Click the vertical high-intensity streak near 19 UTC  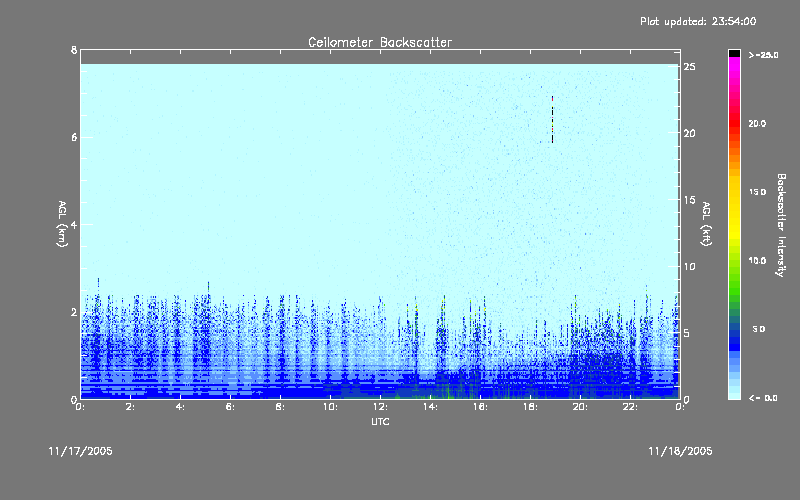click(x=552, y=120)
